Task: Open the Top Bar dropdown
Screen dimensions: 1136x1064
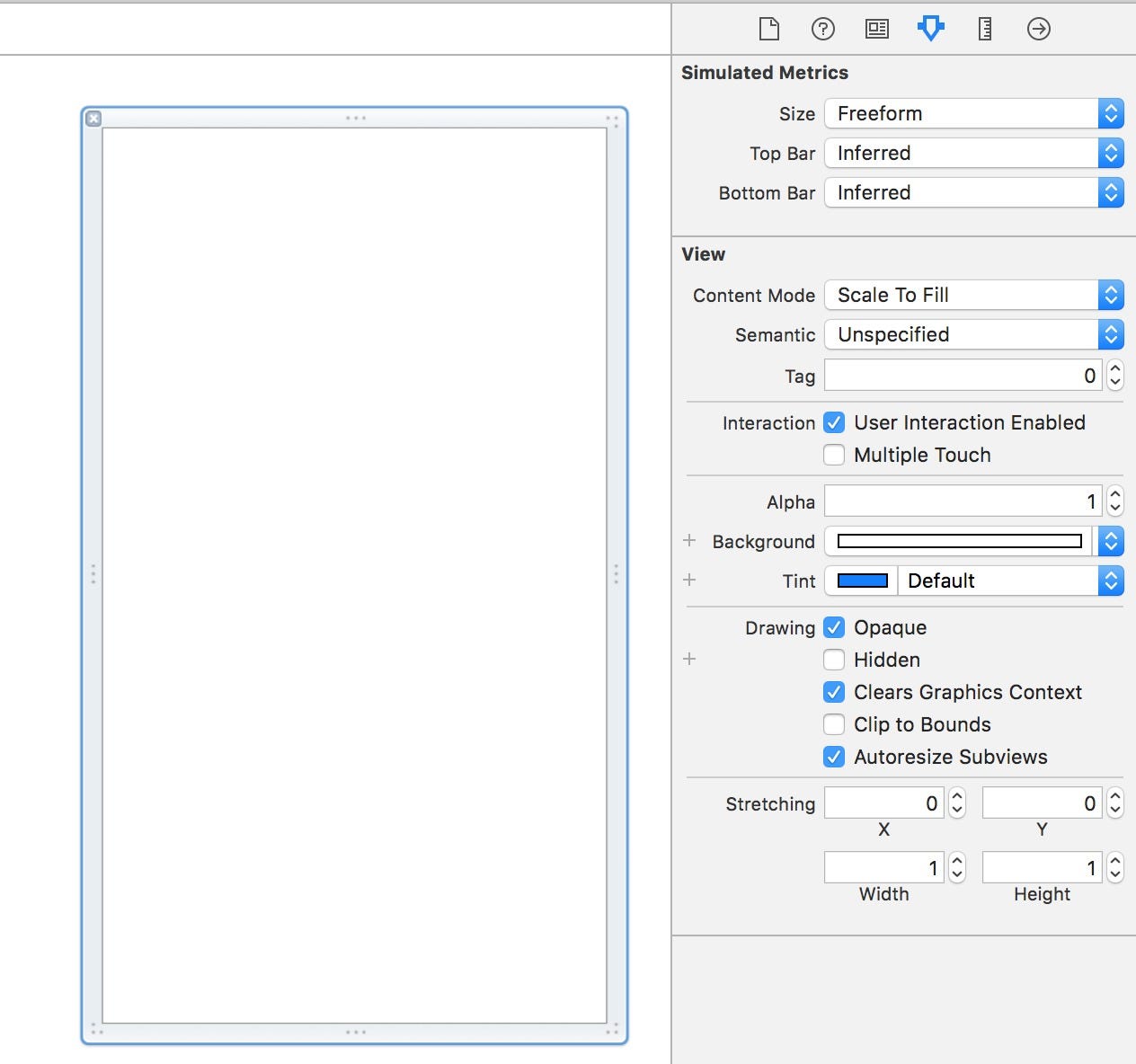Action: coord(974,153)
